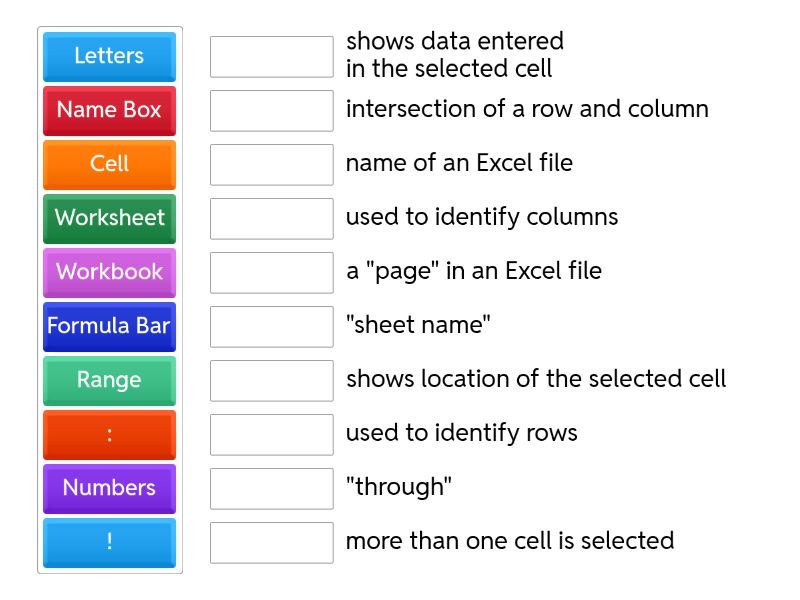The height and width of the screenshot is (600, 800).
Task: Select the Letters tile
Action: (109, 56)
